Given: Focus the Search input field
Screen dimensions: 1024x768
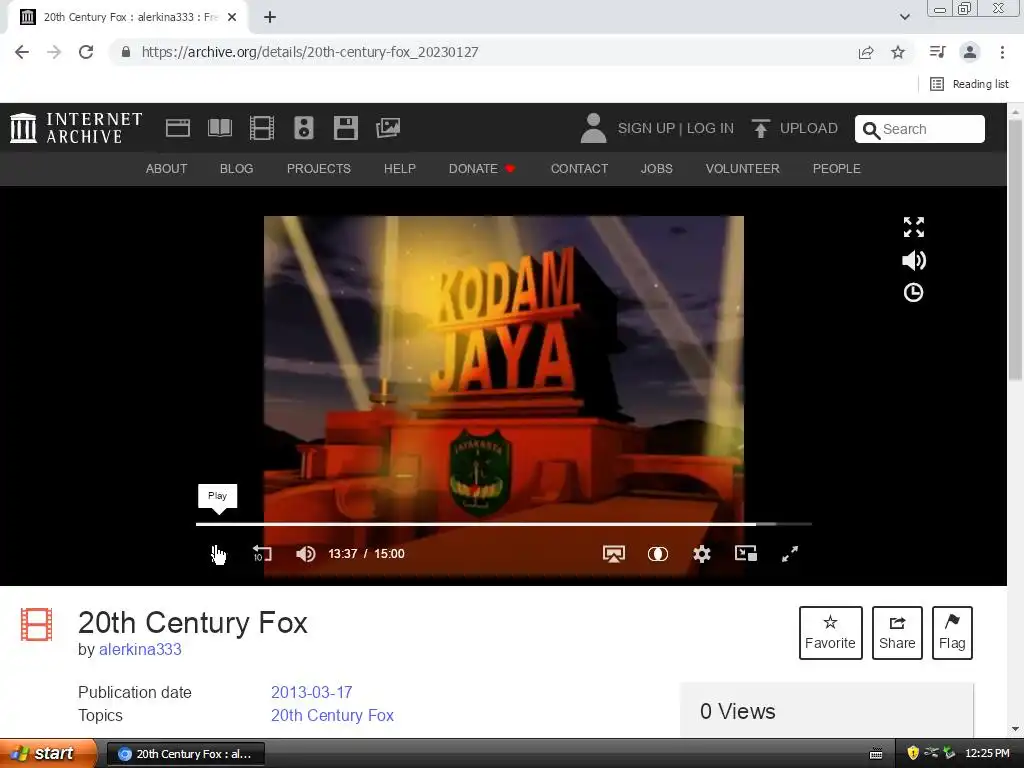Looking at the screenshot, I should pyautogui.click(x=920, y=129).
